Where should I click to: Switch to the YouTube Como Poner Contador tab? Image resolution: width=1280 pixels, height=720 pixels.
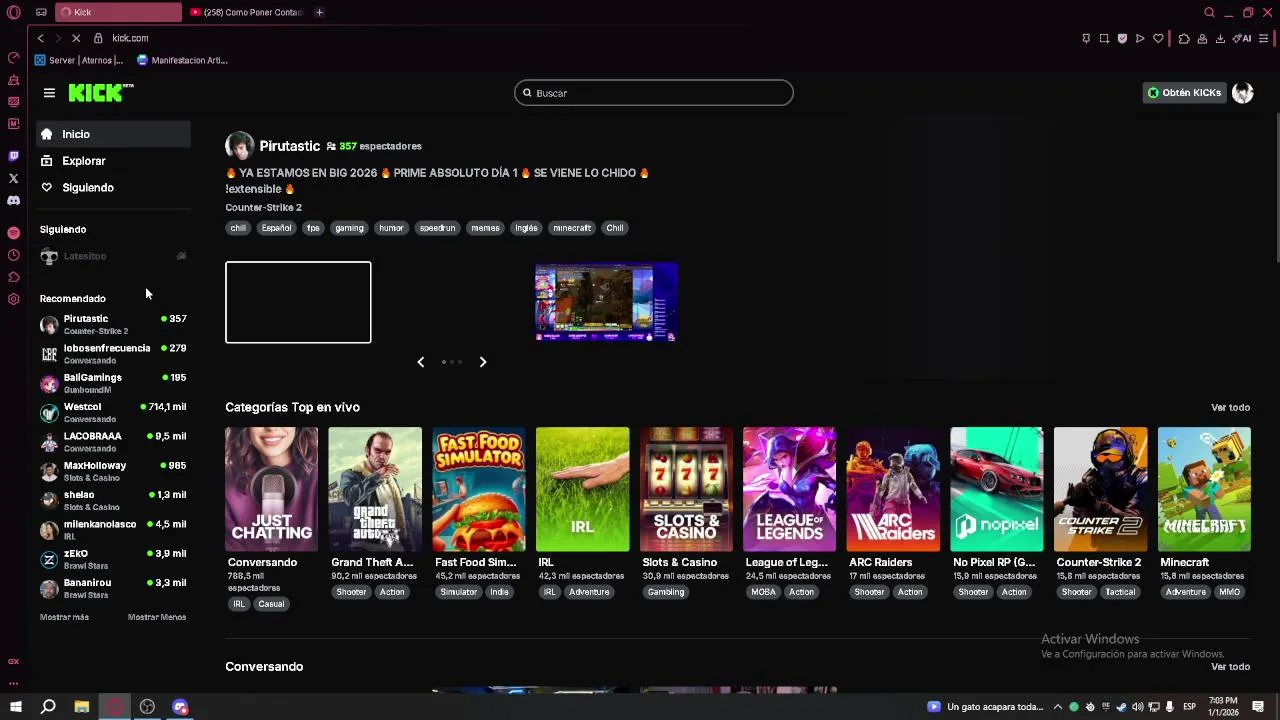pyautogui.click(x=245, y=12)
